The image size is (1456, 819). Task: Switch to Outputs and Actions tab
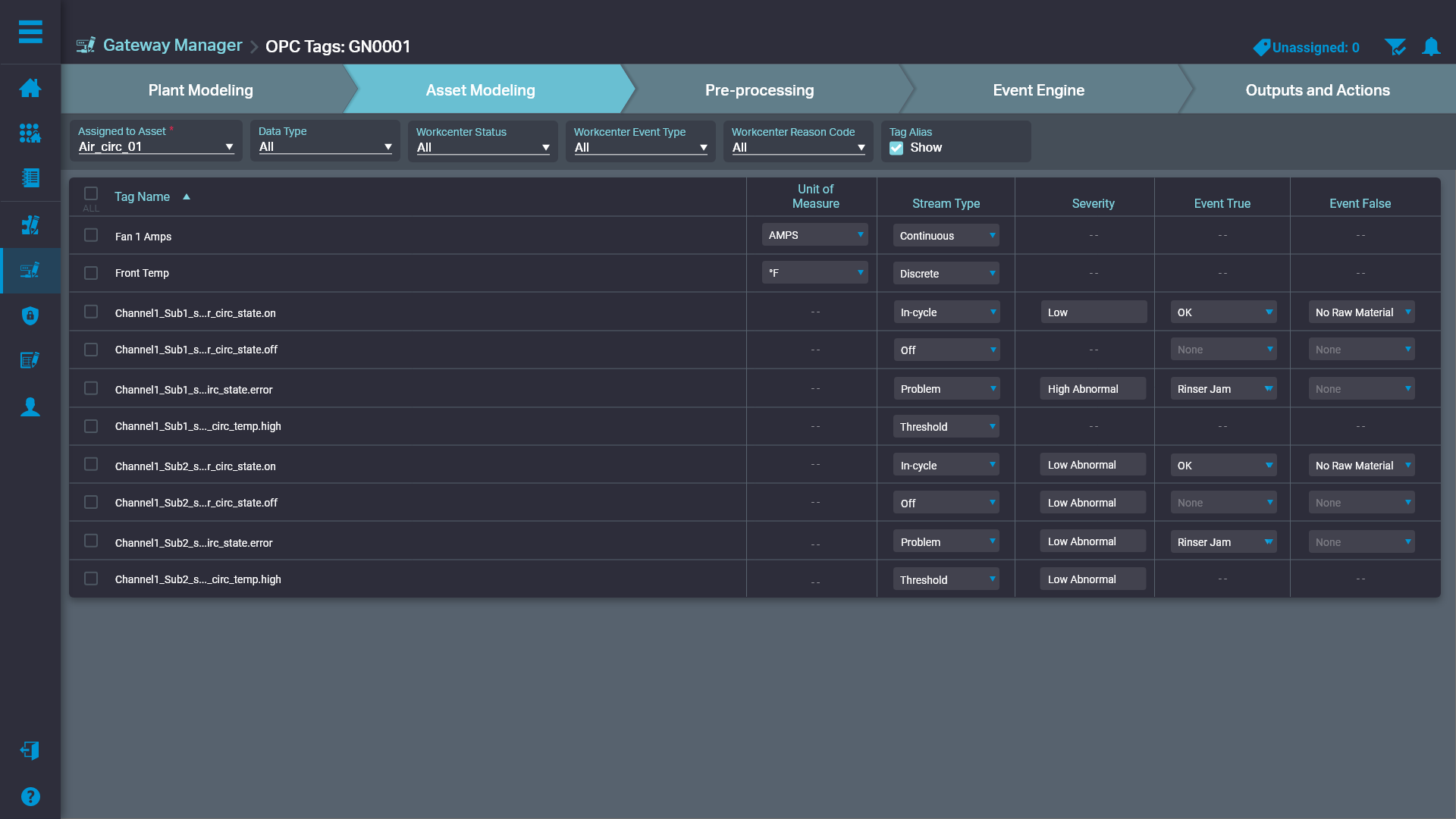[1318, 90]
